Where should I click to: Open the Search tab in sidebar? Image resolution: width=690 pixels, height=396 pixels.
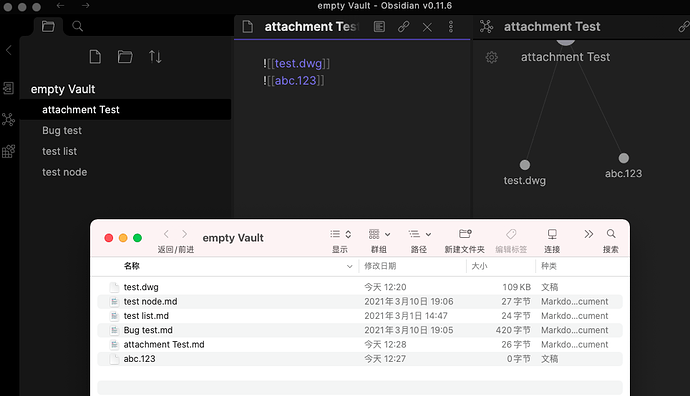click(x=77, y=26)
